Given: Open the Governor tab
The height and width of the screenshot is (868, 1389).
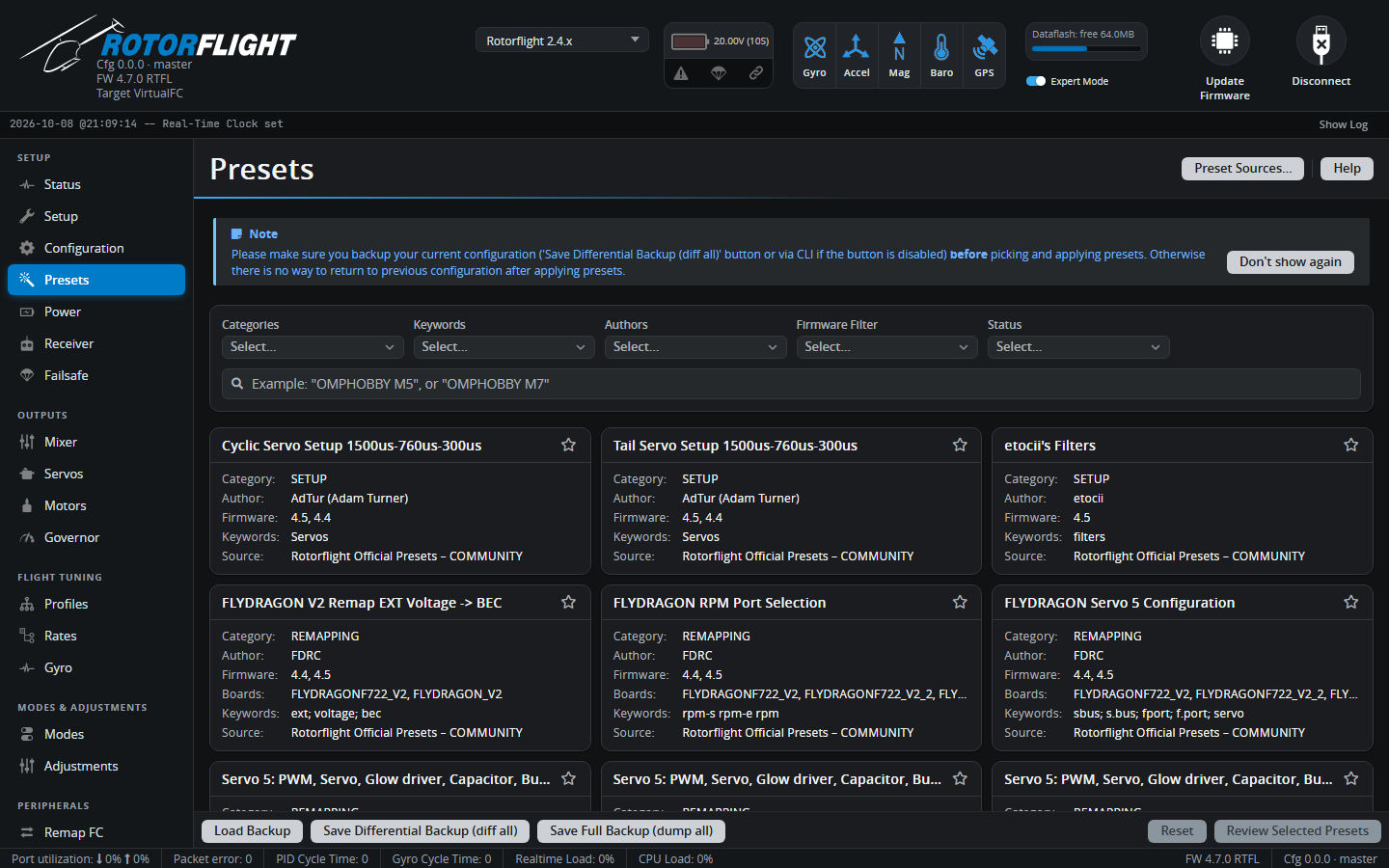Looking at the screenshot, I should point(96,537).
